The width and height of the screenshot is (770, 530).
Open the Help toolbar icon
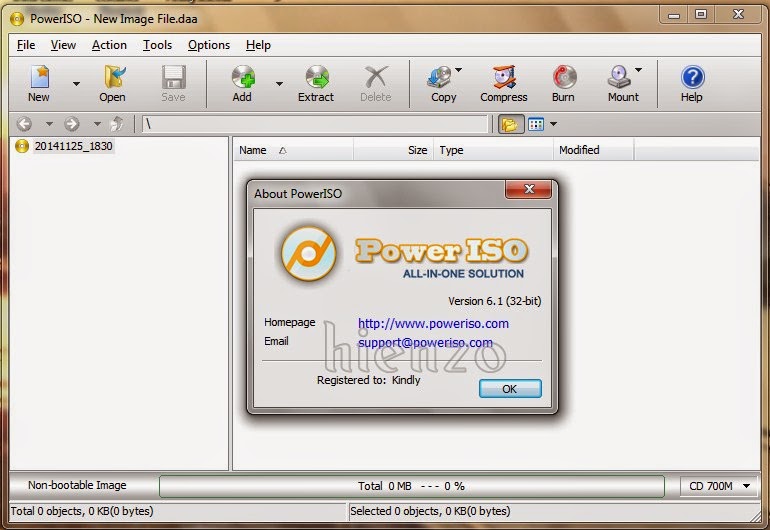click(x=691, y=83)
